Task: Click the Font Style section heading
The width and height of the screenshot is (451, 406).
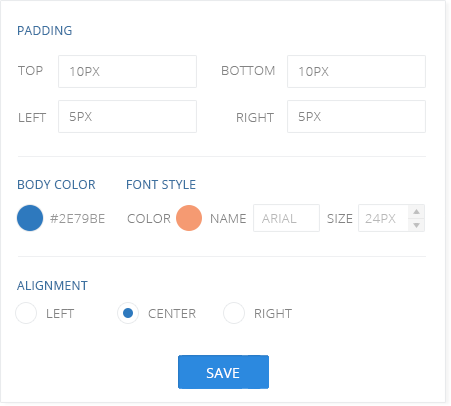Action: point(161,185)
